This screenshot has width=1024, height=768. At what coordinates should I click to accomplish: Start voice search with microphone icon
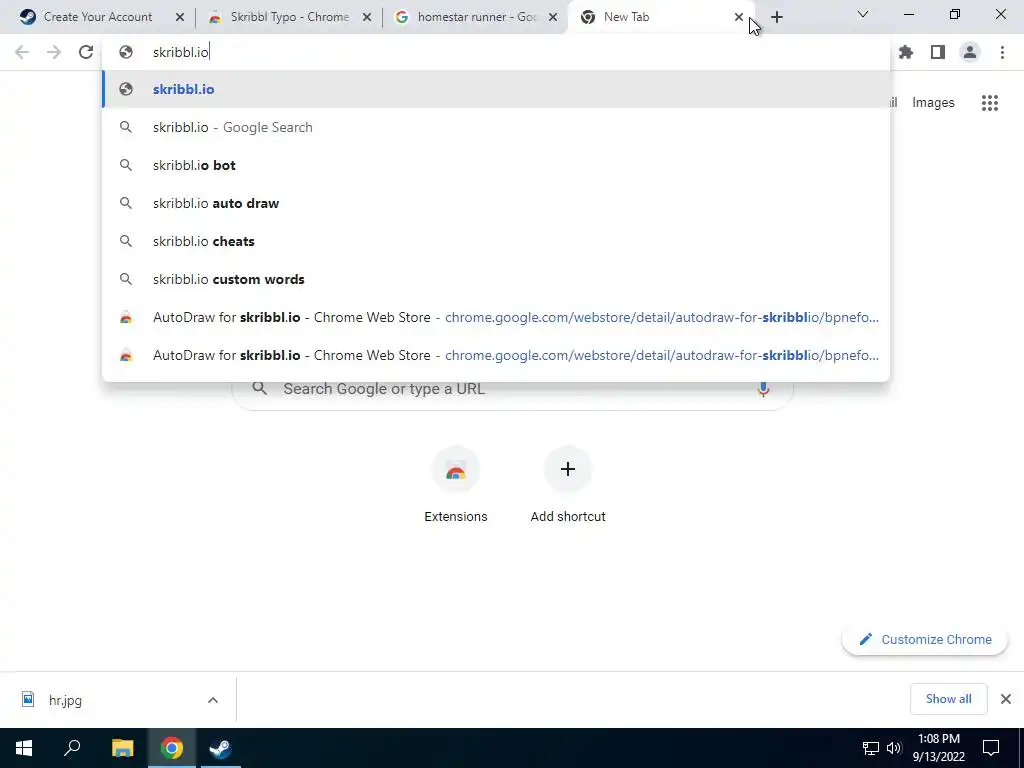(763, 389)
